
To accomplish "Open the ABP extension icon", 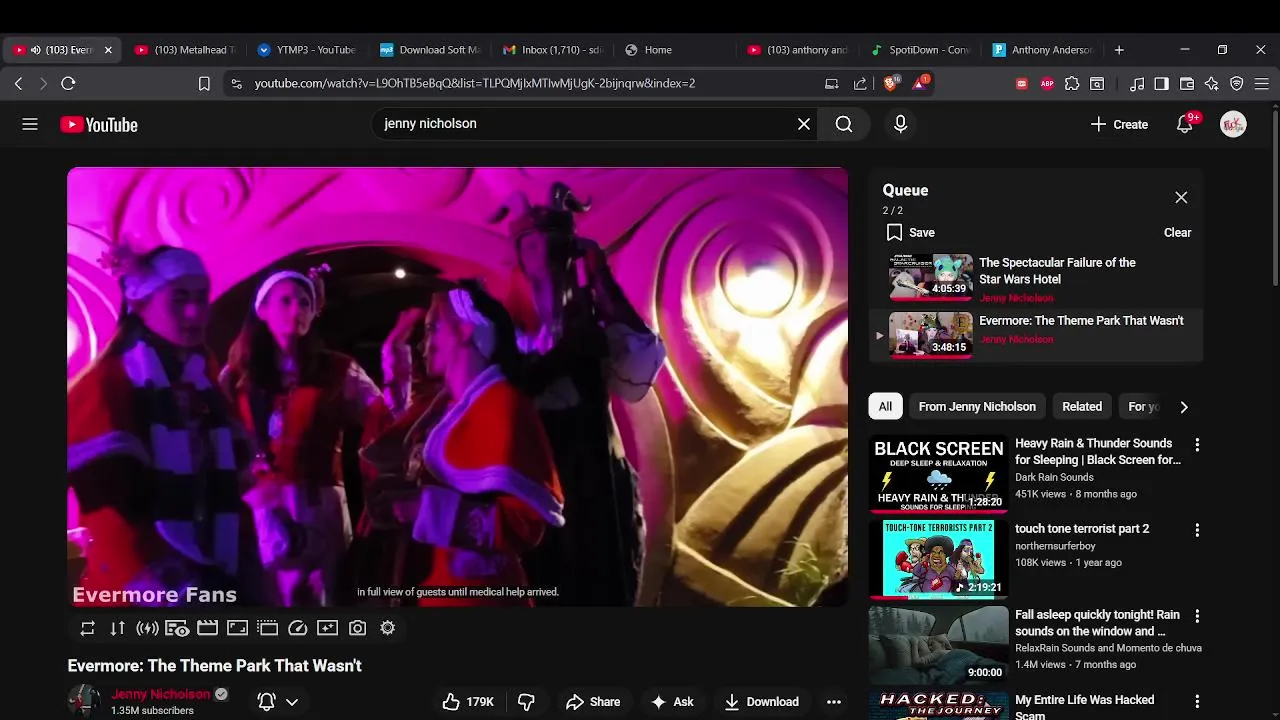I will tap(1047, 84).
